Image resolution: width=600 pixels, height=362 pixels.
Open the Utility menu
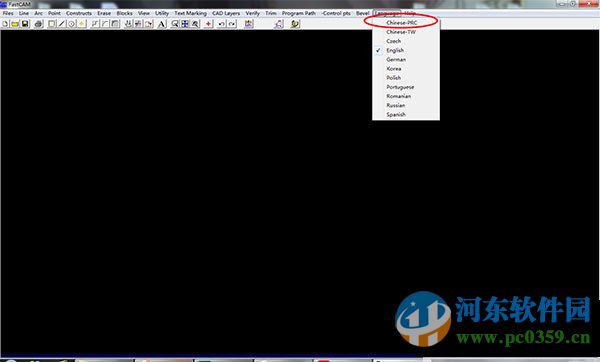pyautogui.click(x=162, y=13)
